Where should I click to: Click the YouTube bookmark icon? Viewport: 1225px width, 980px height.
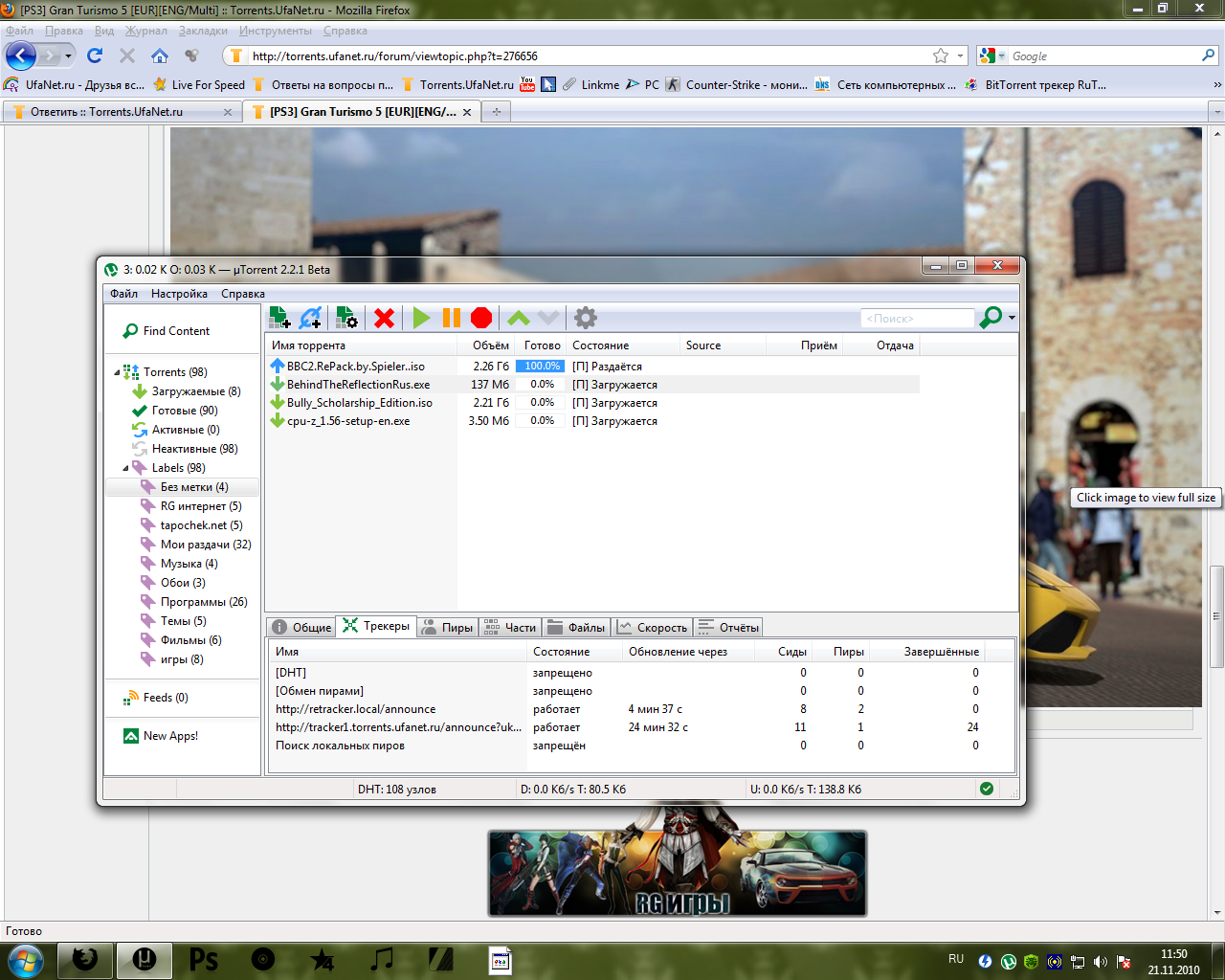527,84
